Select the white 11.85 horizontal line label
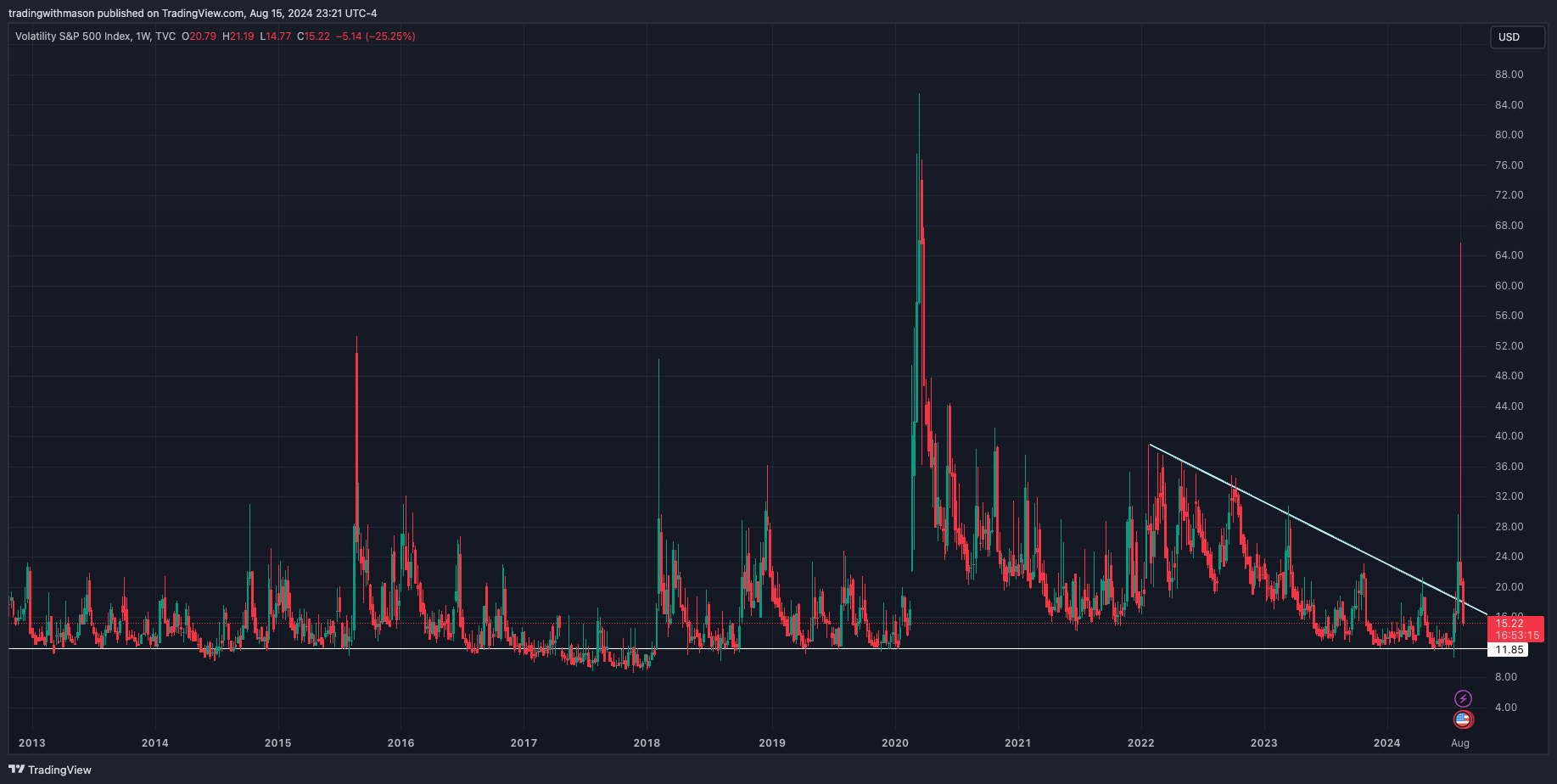The height and width of the screenshot is (784, 1557). click(1509, 650)
